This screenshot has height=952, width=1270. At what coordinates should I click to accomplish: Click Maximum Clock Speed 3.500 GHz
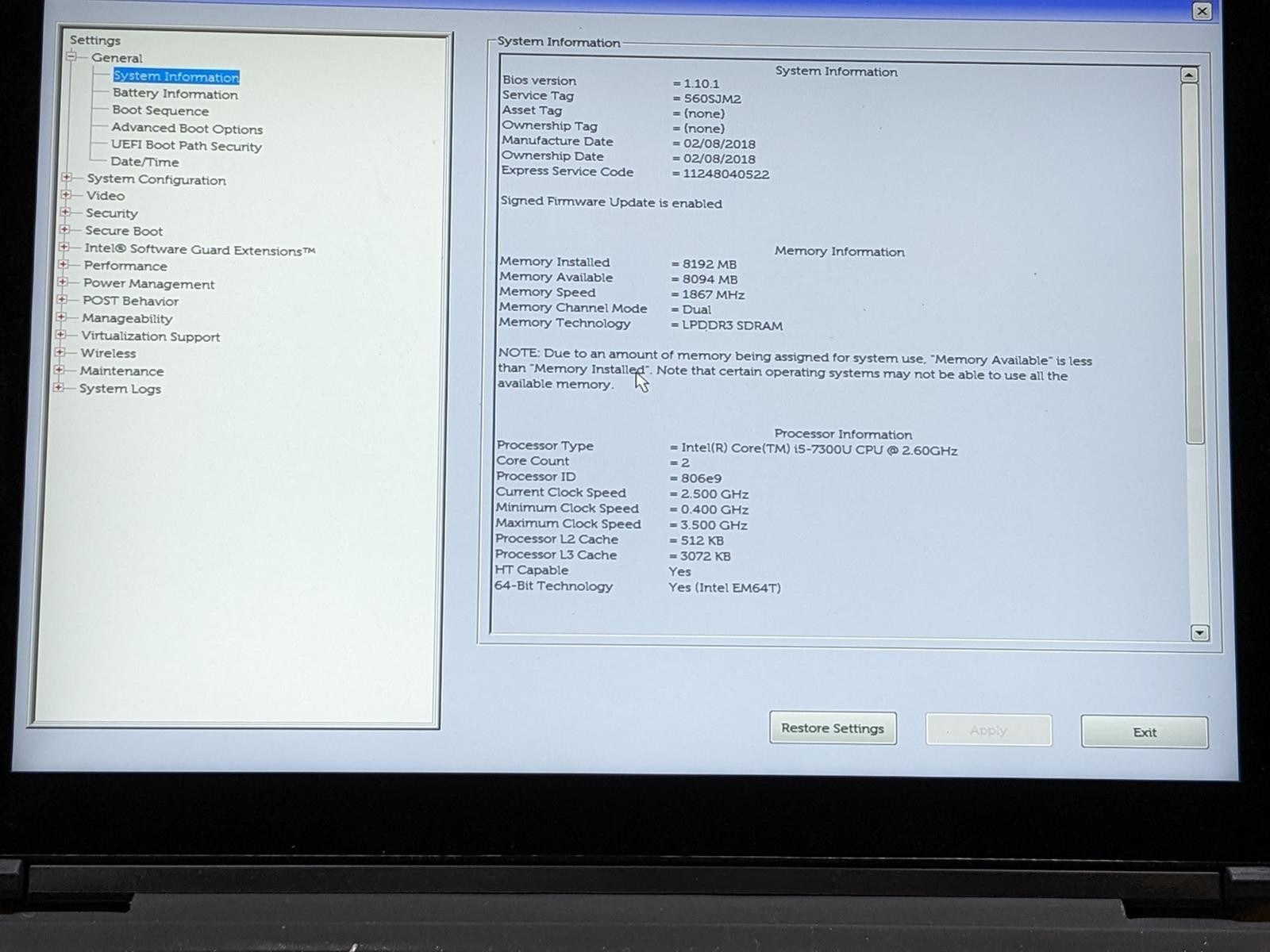(714, 525)
